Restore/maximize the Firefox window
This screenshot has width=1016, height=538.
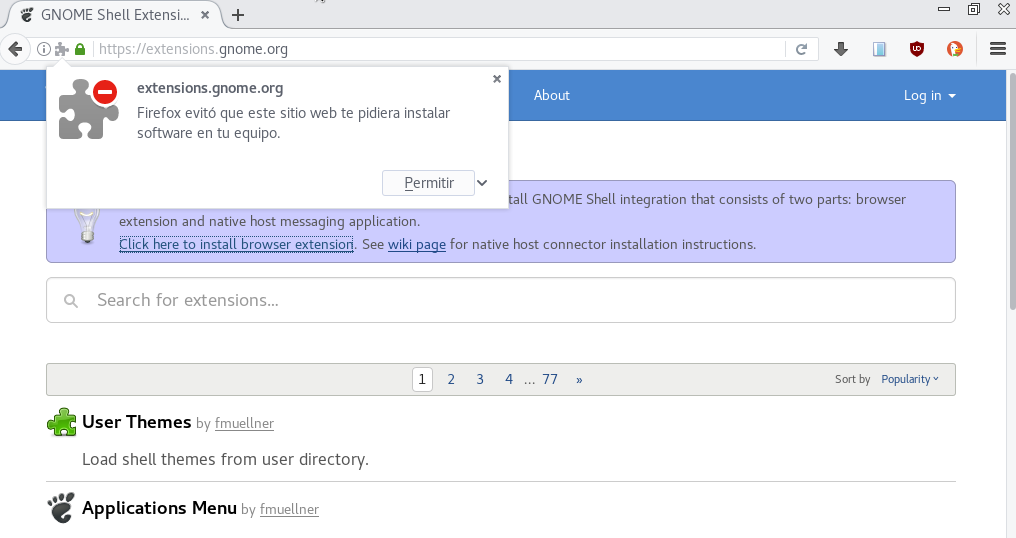pyautogui.click(x=974, y=9)
